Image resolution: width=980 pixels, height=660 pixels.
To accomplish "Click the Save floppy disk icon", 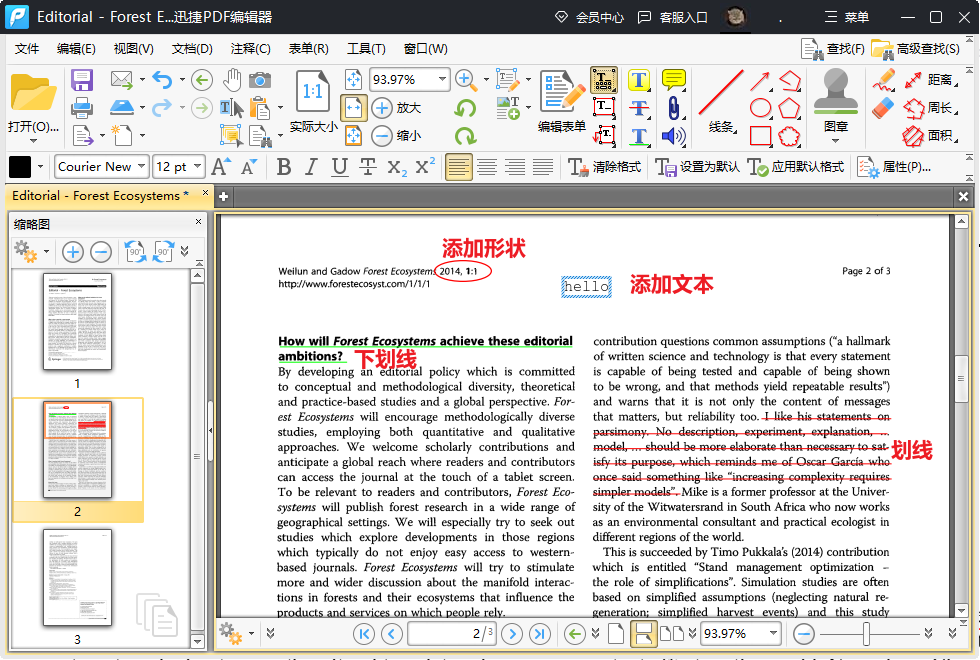I will 82,81.
